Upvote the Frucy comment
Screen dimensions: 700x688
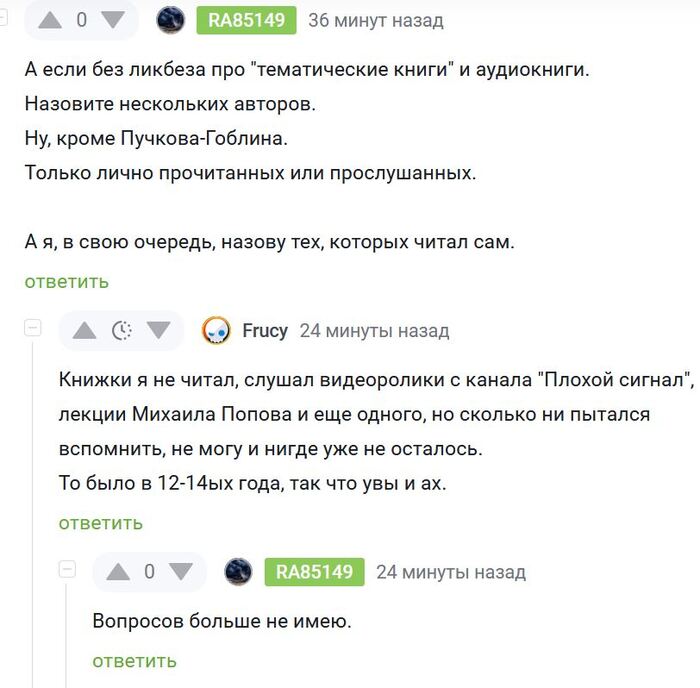click(x=84, y=331)
